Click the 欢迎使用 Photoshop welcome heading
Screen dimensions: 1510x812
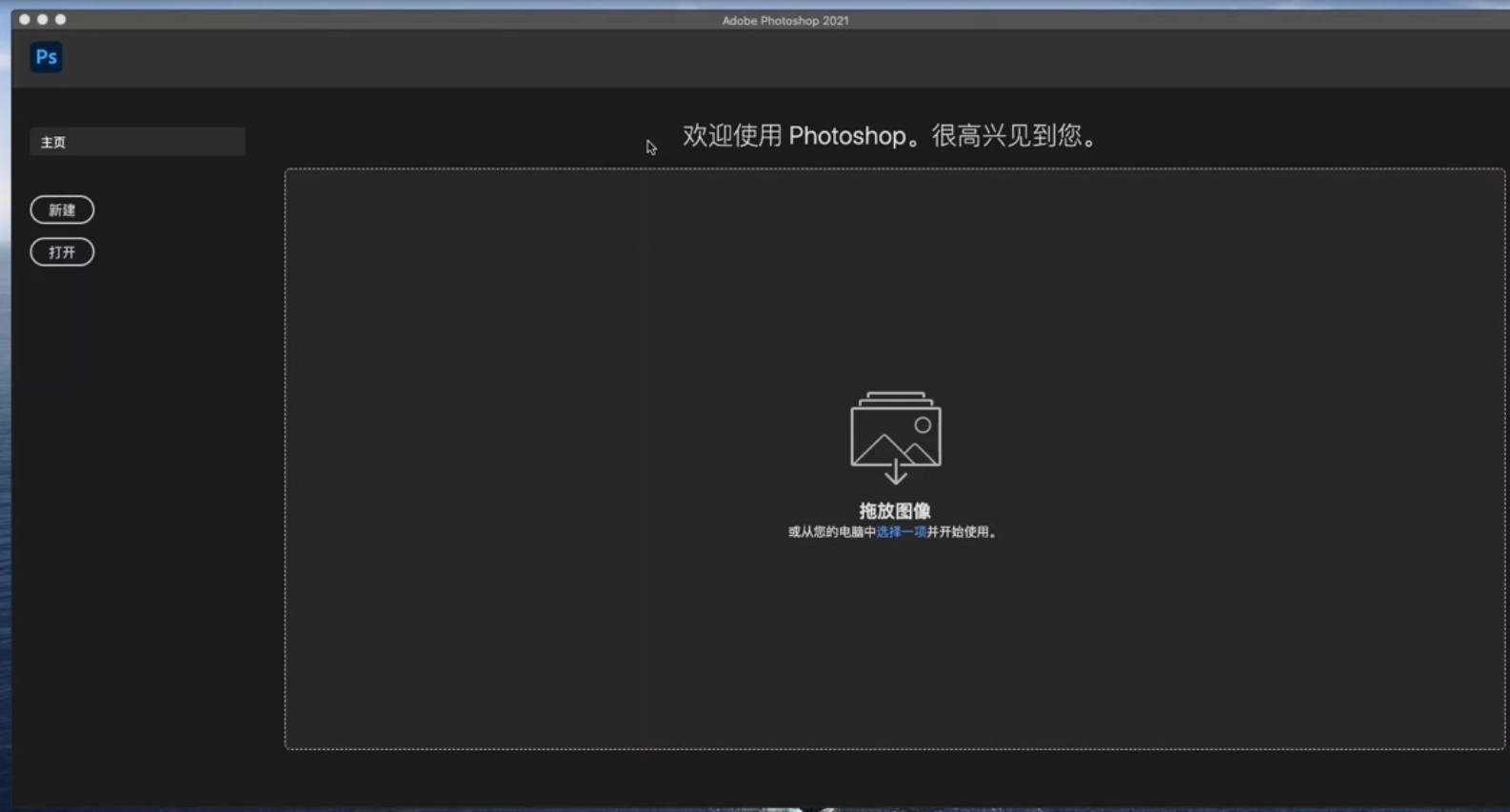pos(891,135)
